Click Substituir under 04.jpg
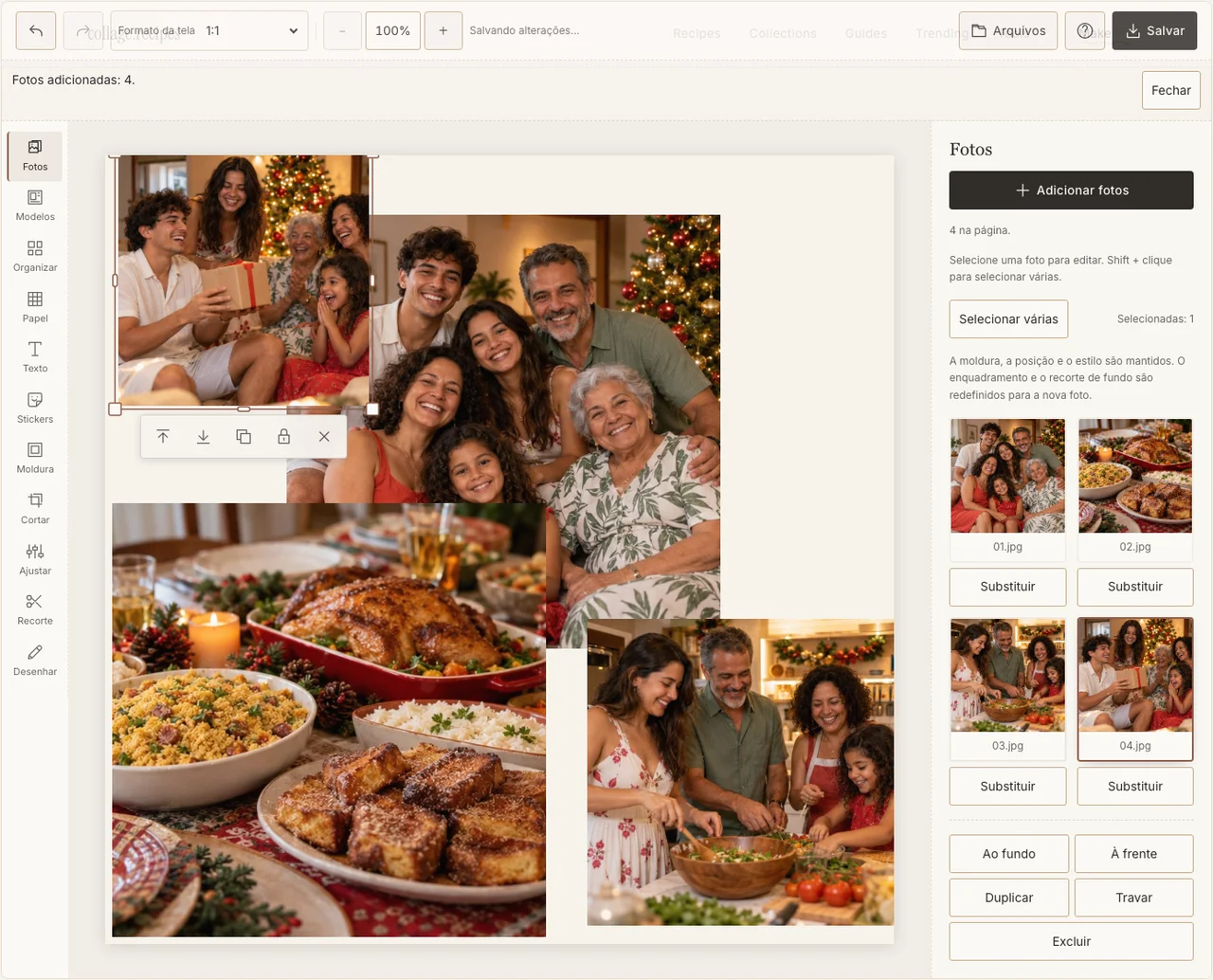The height and width of the screenshot is (980, 1213). click(1135, 787)
